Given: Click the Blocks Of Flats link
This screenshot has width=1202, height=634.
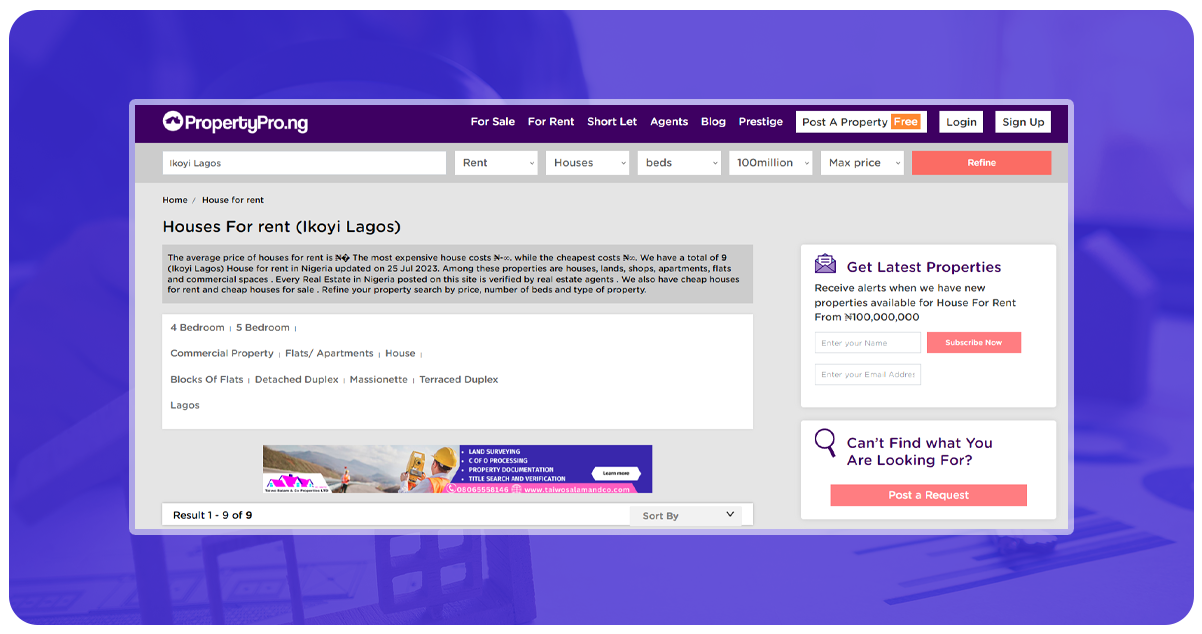Looking at the screenshot, I should (x=207, y=380).
